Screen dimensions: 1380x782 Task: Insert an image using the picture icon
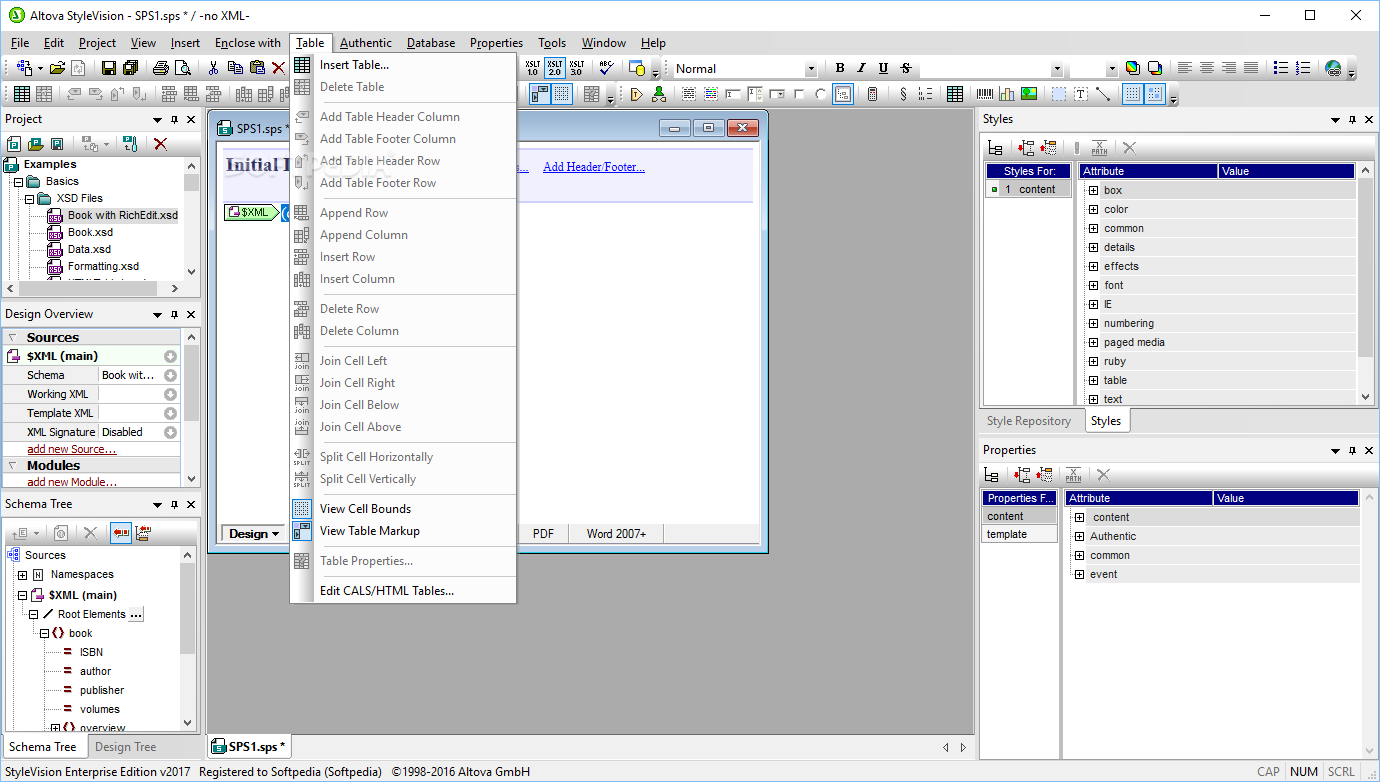click(x=1029, y=94)
